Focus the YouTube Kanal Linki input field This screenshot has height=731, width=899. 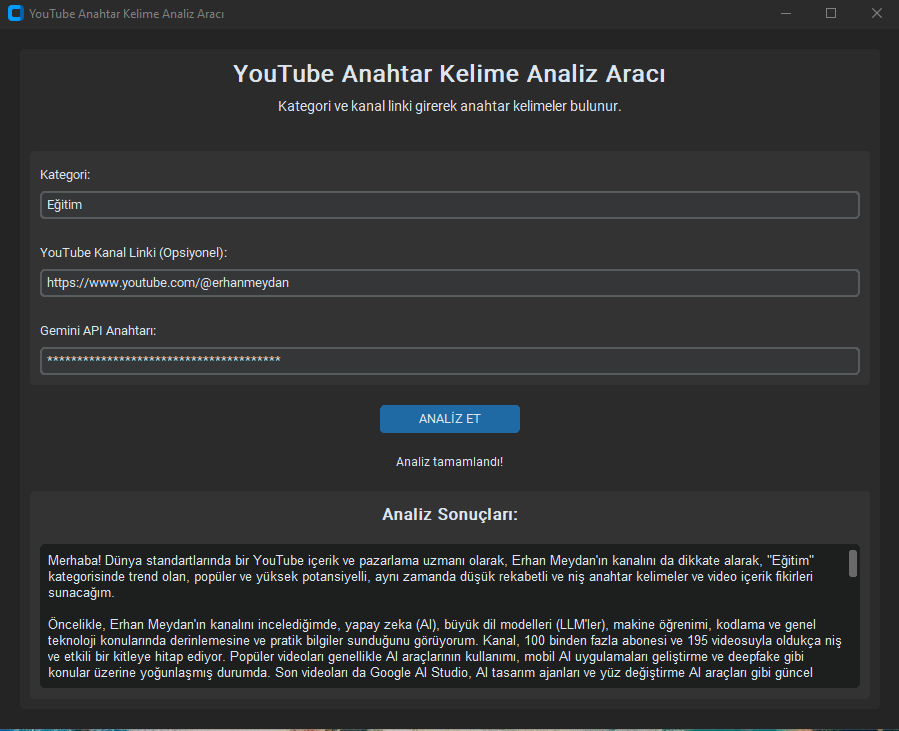click(x=450, y=283)
